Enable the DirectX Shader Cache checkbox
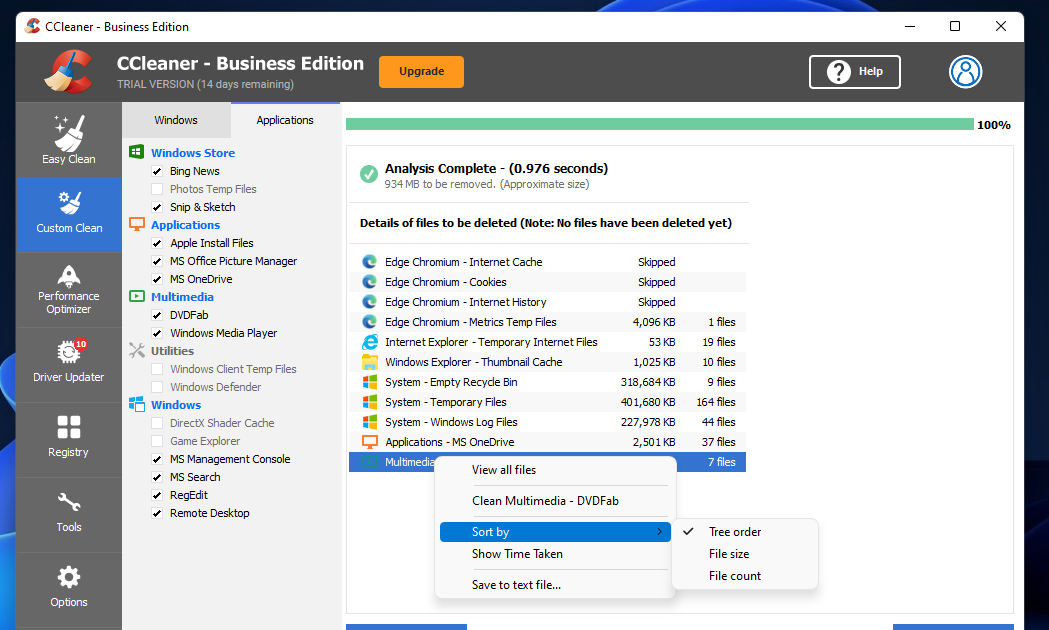The height and width of the screenshot is (630, 1049). [x=157, y=423]
